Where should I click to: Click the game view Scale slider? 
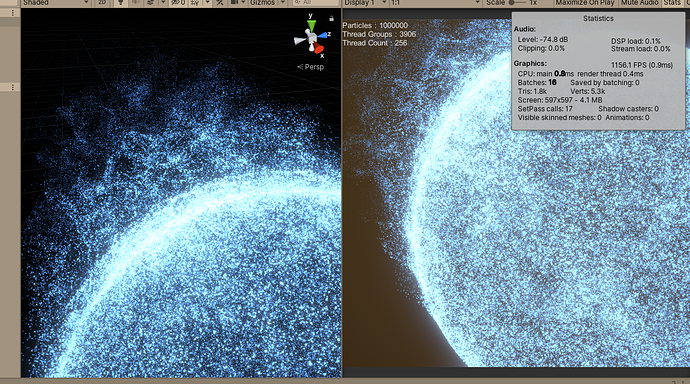click(x=517, y=2)
